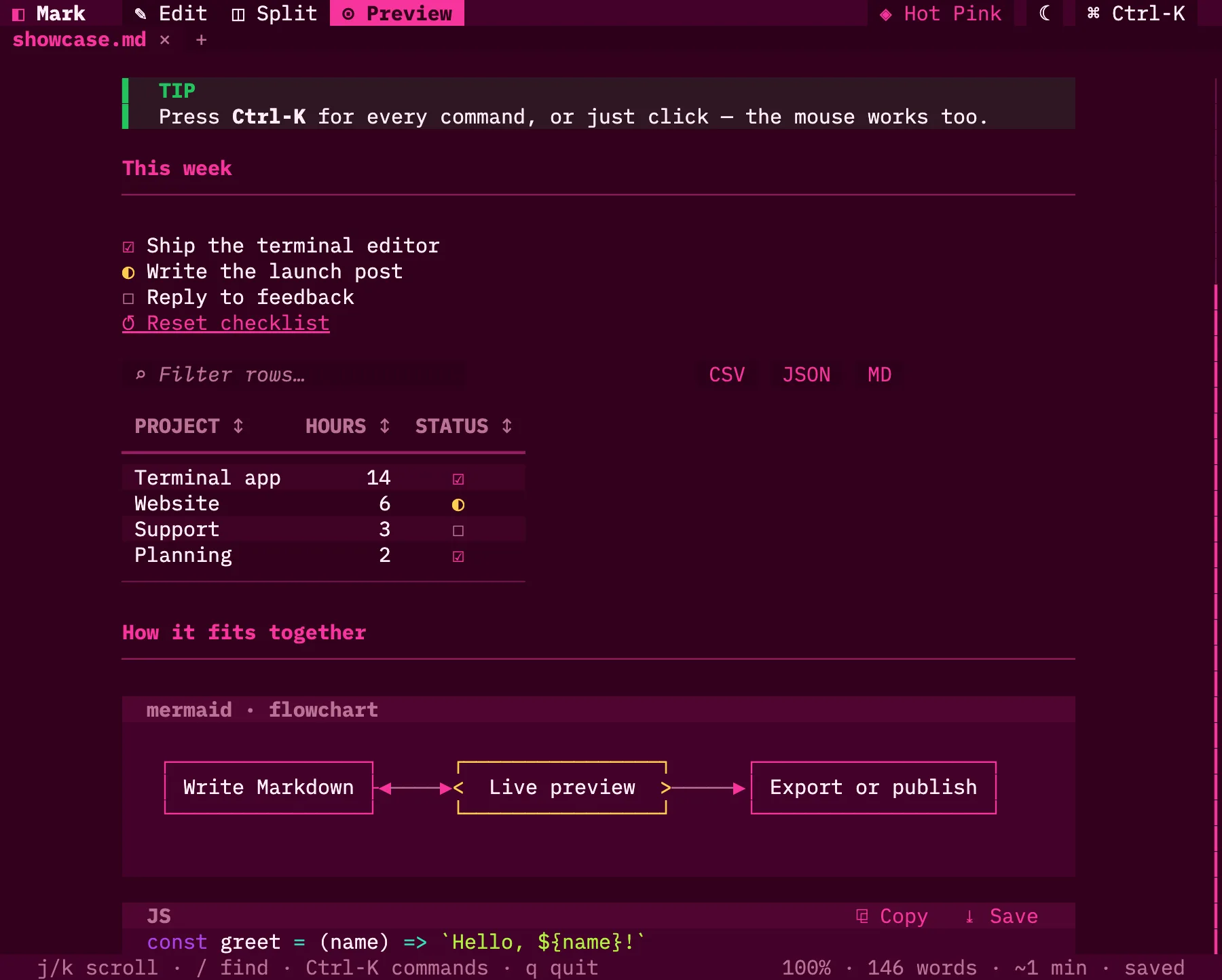Click the 'This week' heading
The height and width of the screenshot is (980, 1222).
click(177, 168)
